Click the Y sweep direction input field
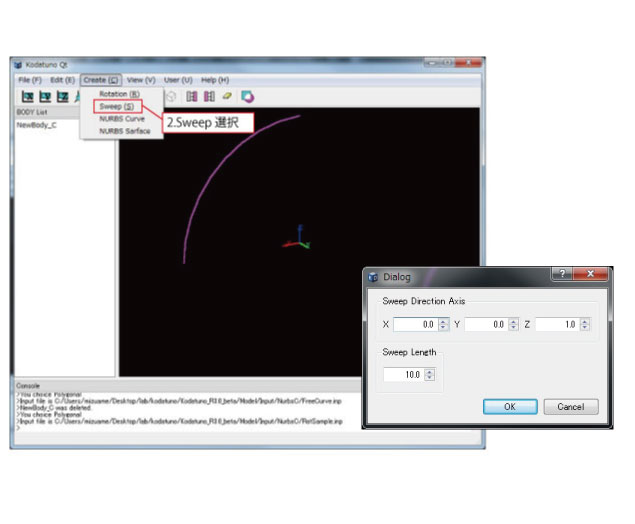 (486, 324)
